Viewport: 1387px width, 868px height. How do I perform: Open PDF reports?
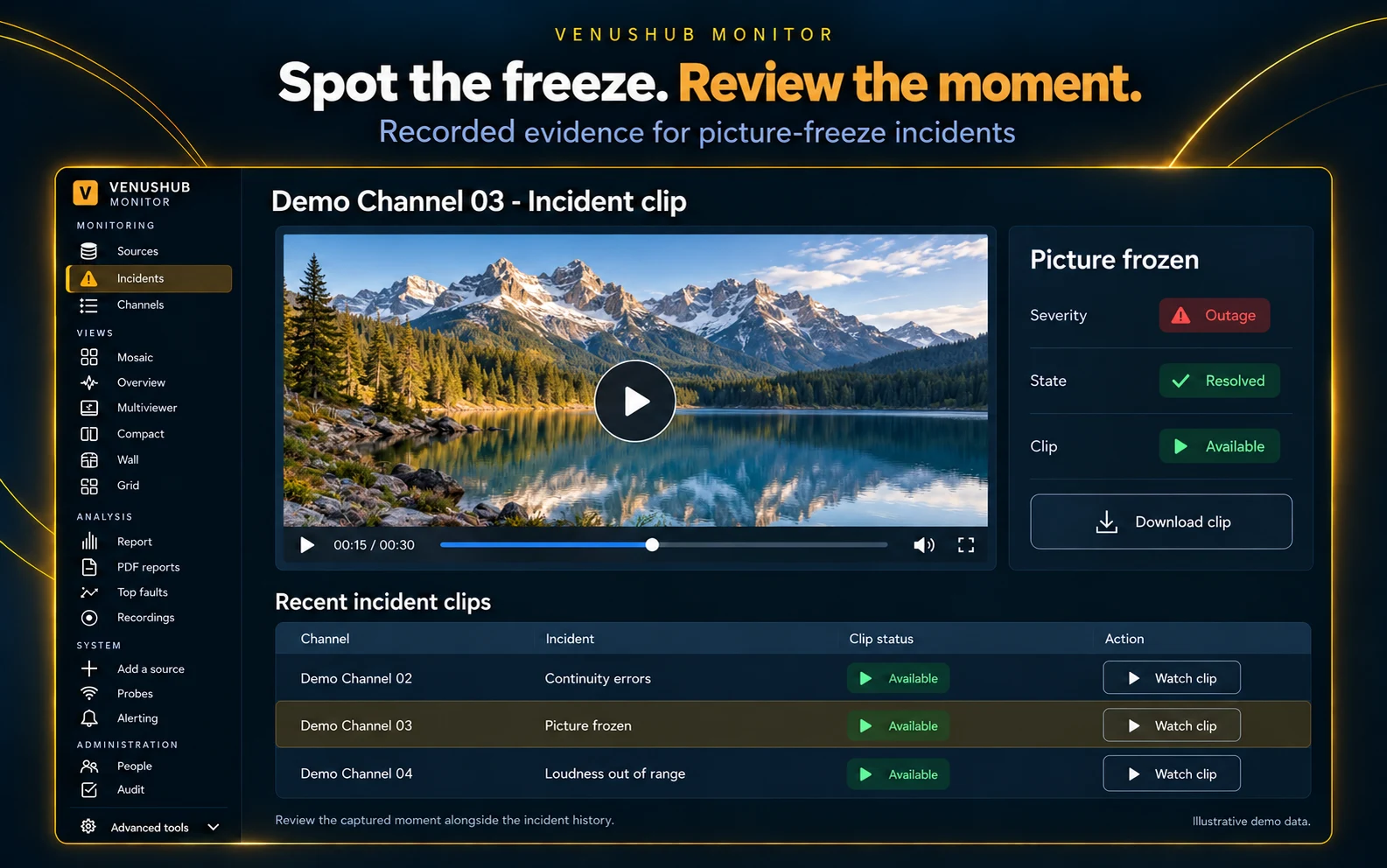[x=148, y=567]
